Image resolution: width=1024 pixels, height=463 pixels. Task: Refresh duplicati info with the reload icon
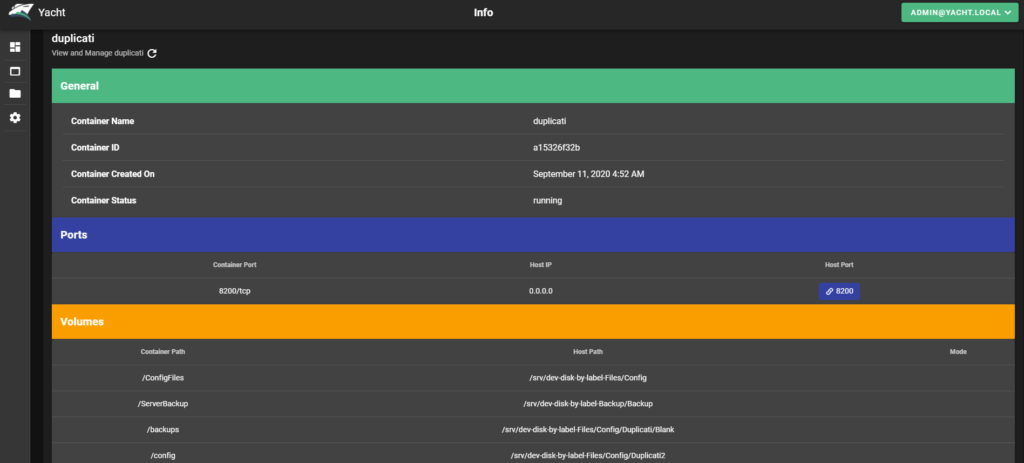(x=152, y=54)
